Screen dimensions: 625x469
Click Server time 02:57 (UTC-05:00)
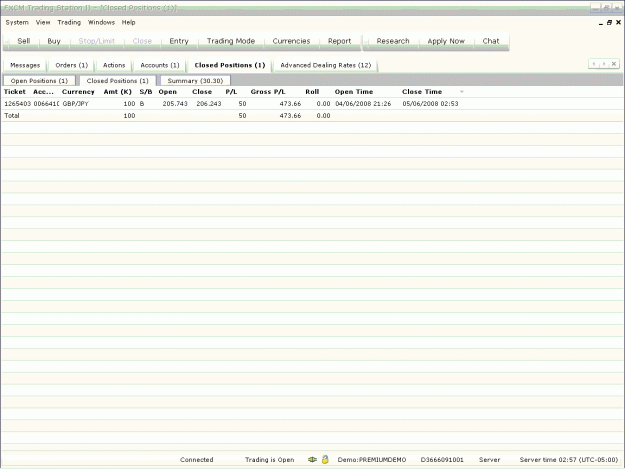point(569,459)
